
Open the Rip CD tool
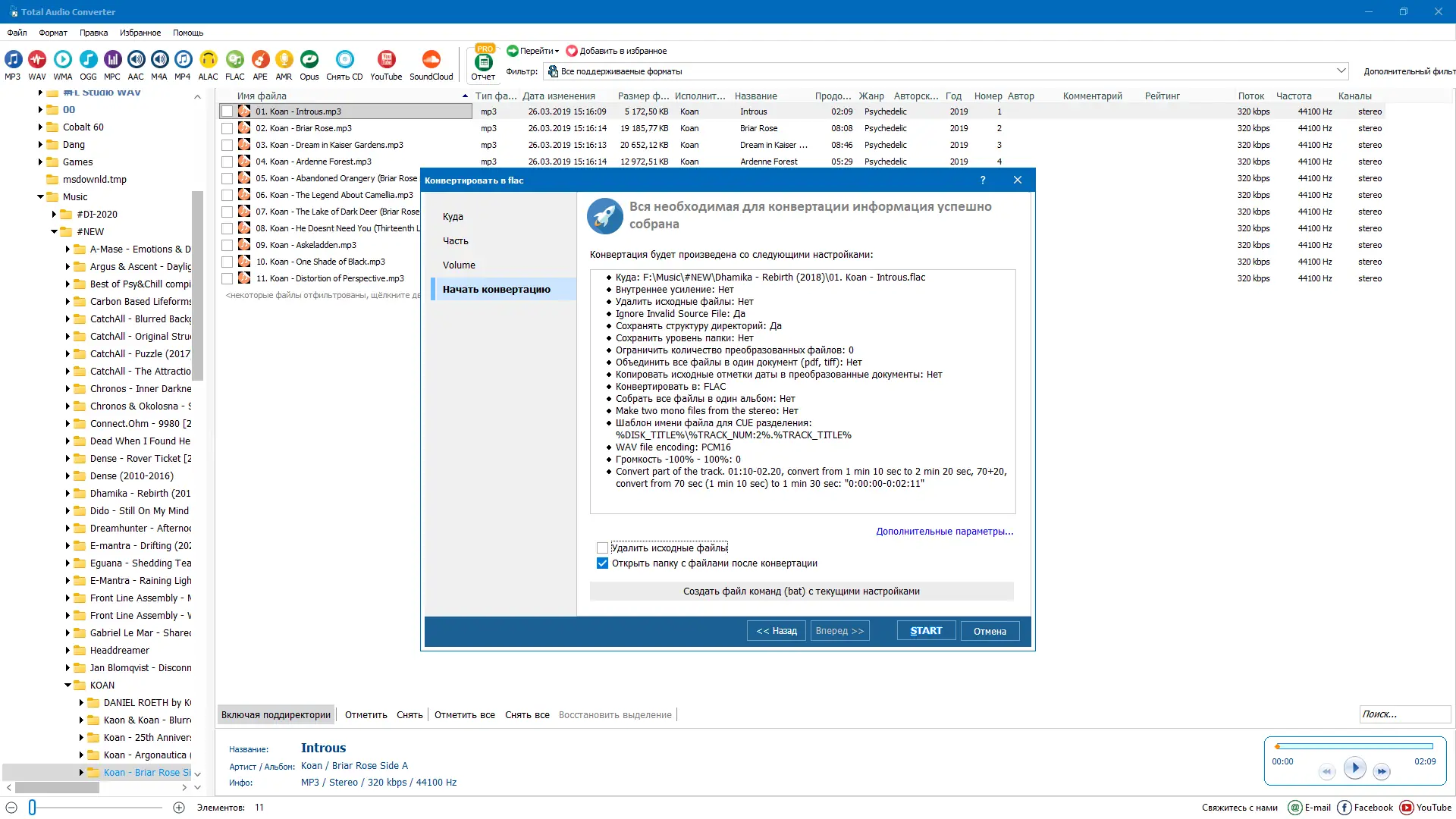(344, 61)
